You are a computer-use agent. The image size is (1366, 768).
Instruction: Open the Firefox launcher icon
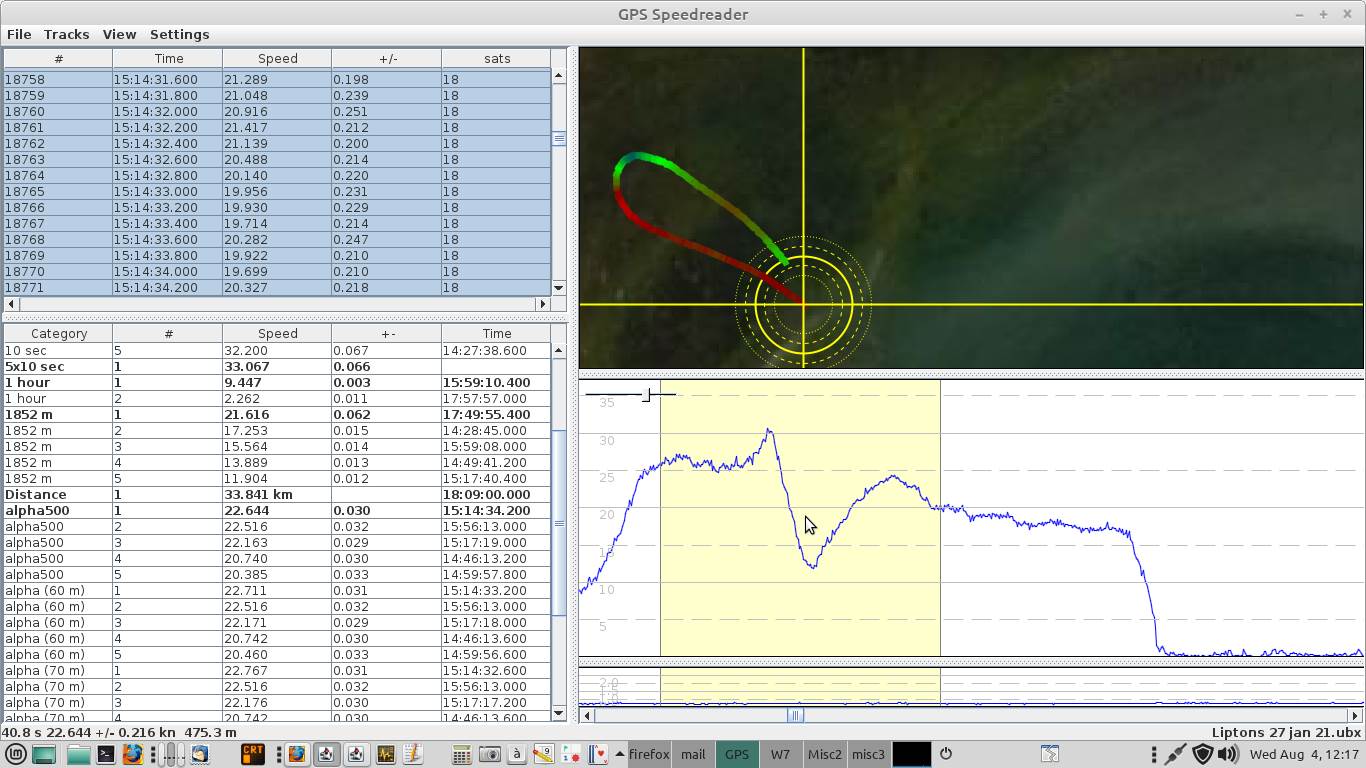(132, 755)
